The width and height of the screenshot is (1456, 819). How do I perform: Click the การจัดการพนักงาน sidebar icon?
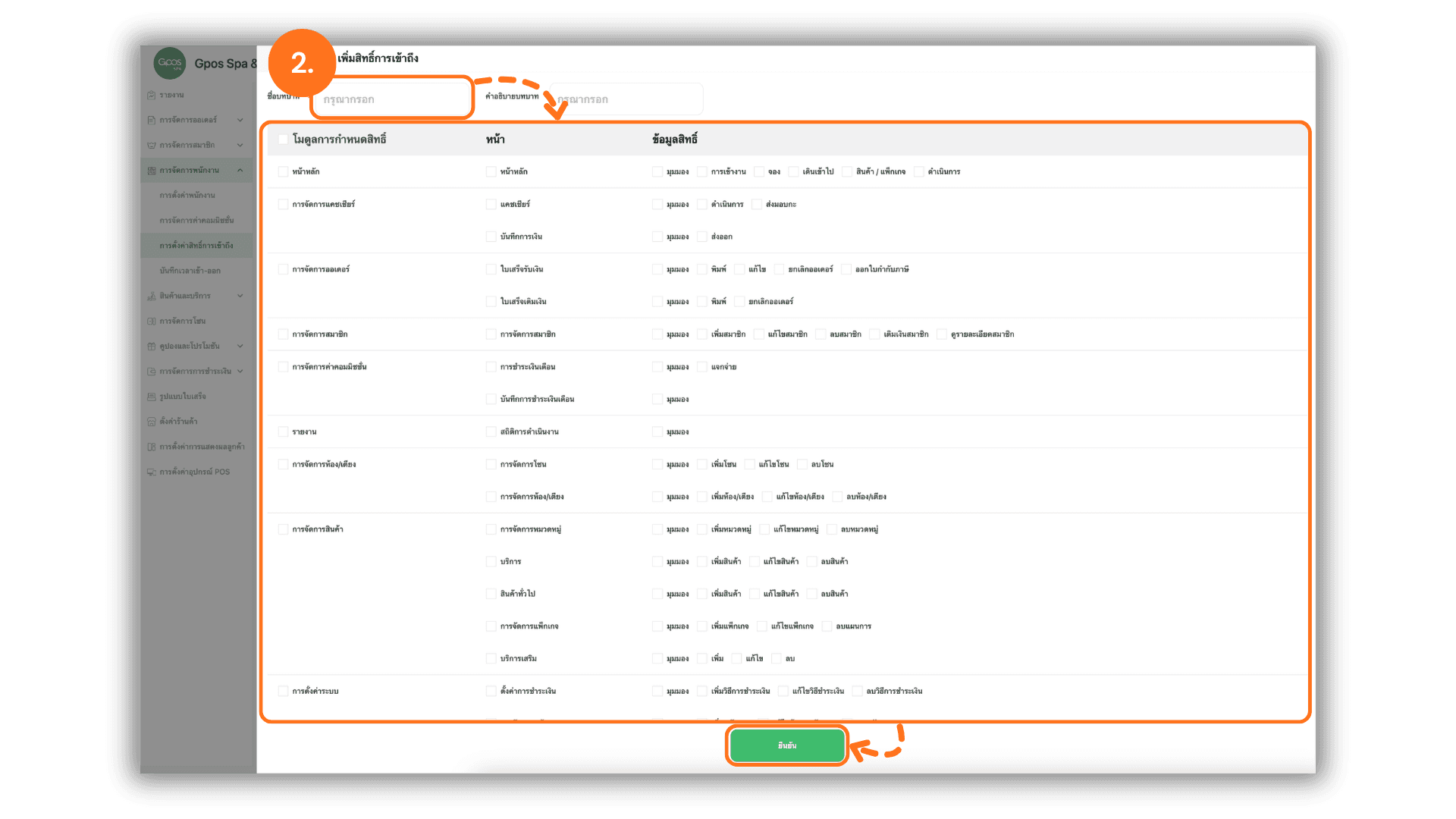[x=152, y=170]
